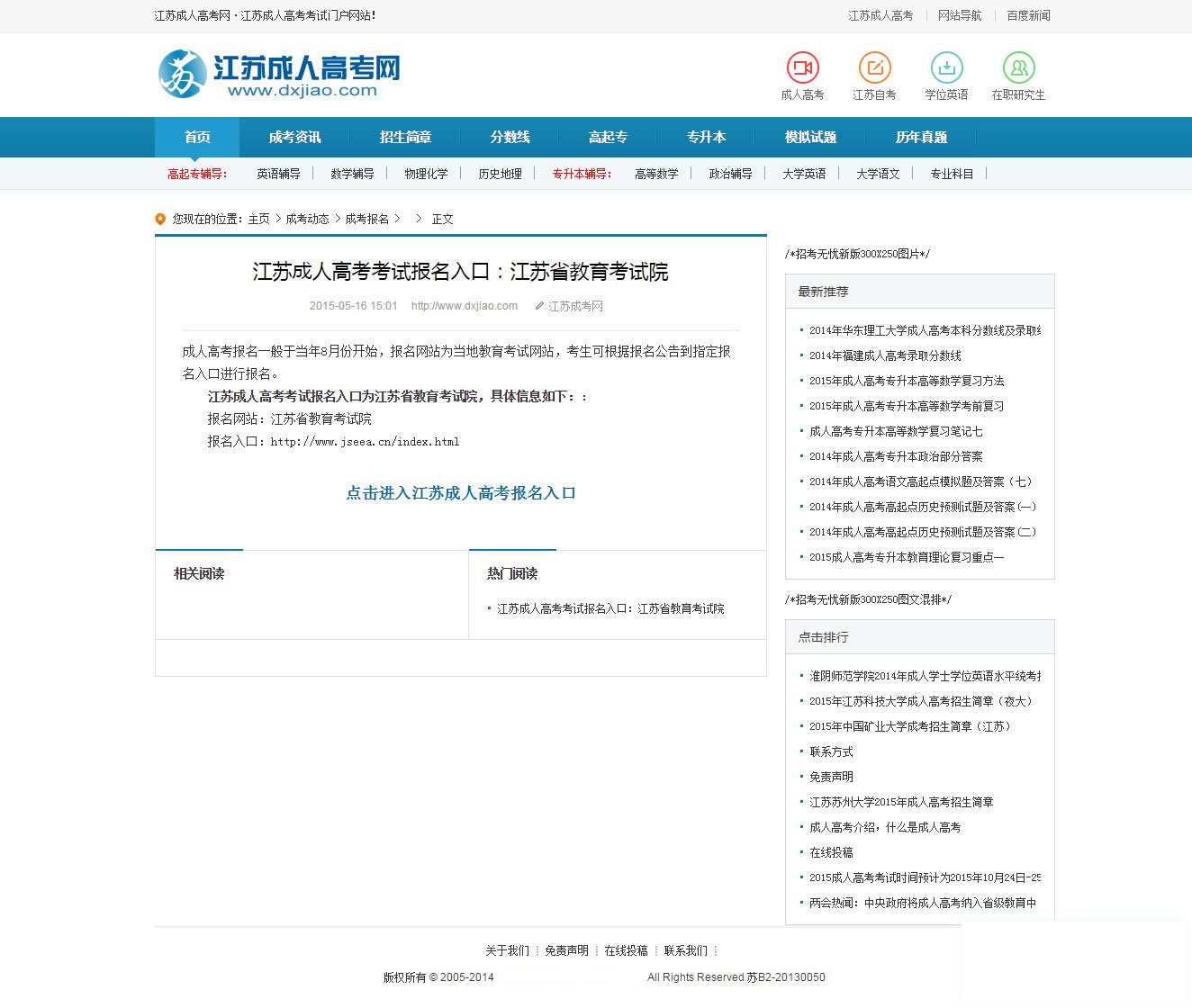Image resolution: width=1192 pixels, height=1008 pixels.
Task: Click 2015年成人高考专升本高等数学复习方法
Action: [x=907, y=381]
